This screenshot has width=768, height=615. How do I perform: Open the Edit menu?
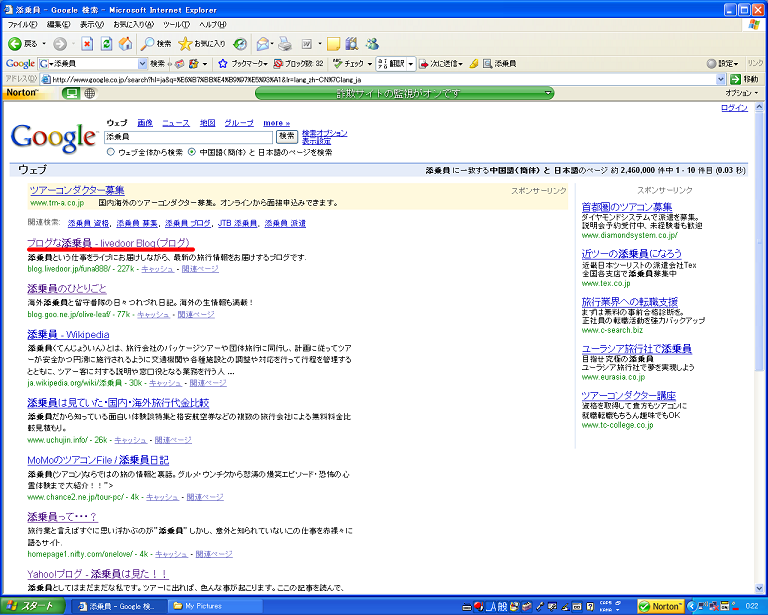point(58,24)
